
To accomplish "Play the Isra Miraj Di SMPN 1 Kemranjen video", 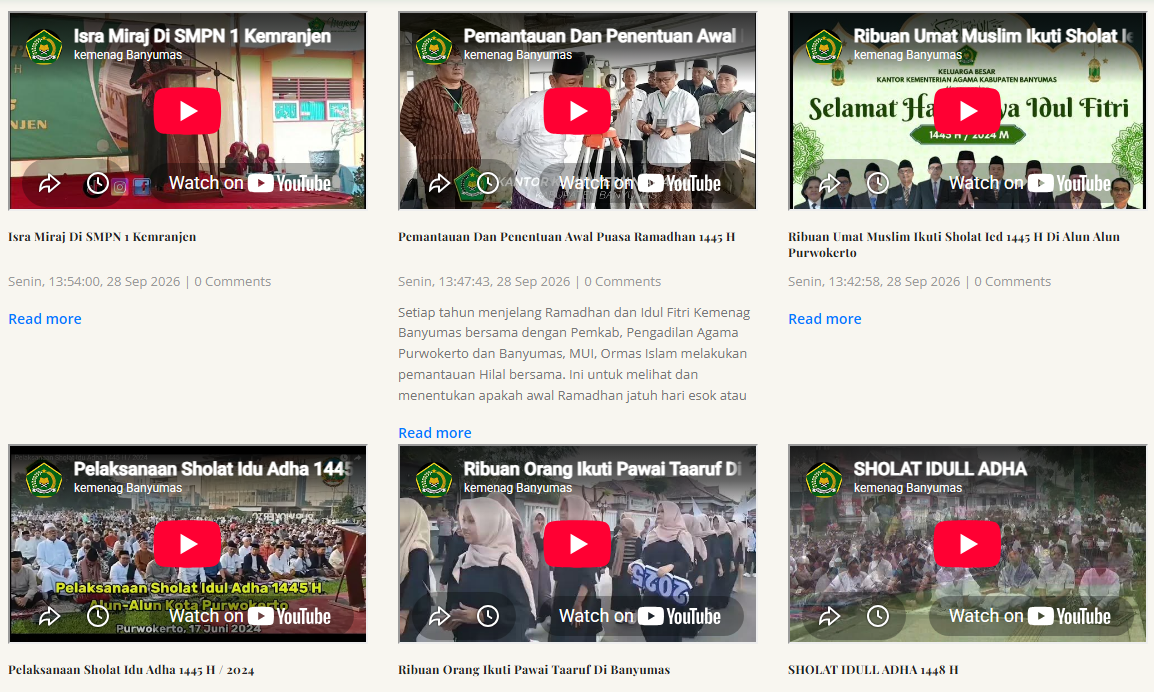I will point(187,111).
